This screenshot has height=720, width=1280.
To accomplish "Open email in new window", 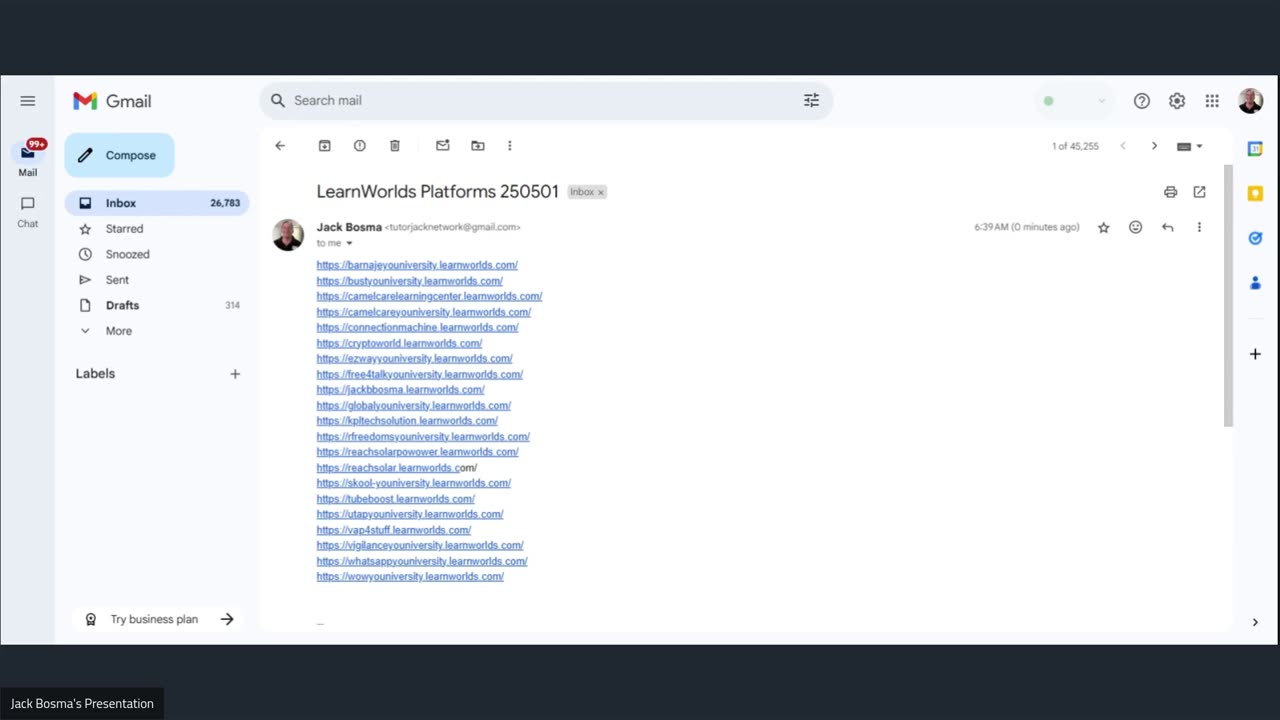I will point(1199,192).
